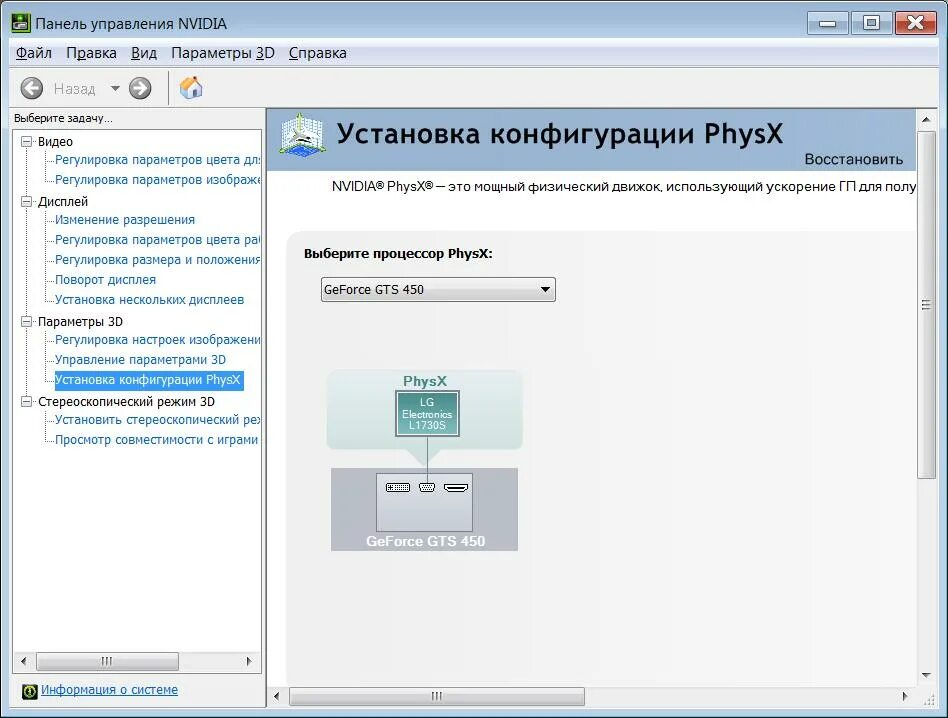Collapse the Видео tree node
Screen dimensions: 948x718
click(x=27, y=141)
